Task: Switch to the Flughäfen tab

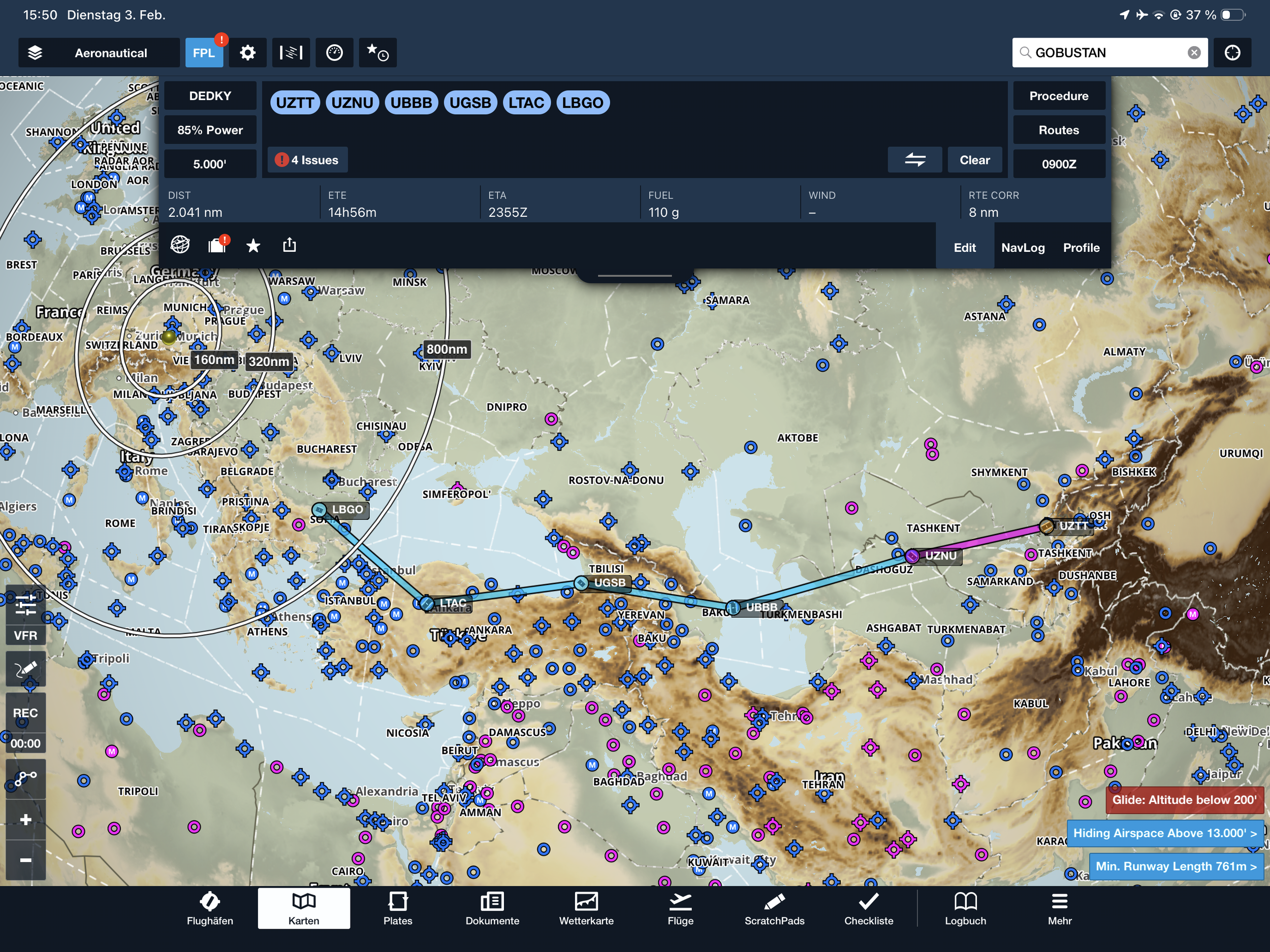Action: [x=210, y=908]
